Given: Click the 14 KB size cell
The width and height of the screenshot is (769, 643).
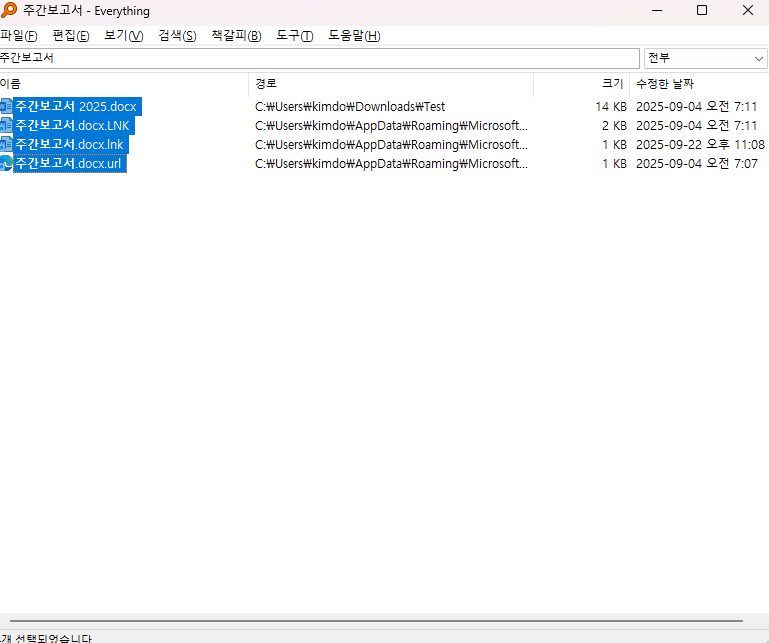Looking at the screenshot, I should pyautogui.click(x=611, y=106).
